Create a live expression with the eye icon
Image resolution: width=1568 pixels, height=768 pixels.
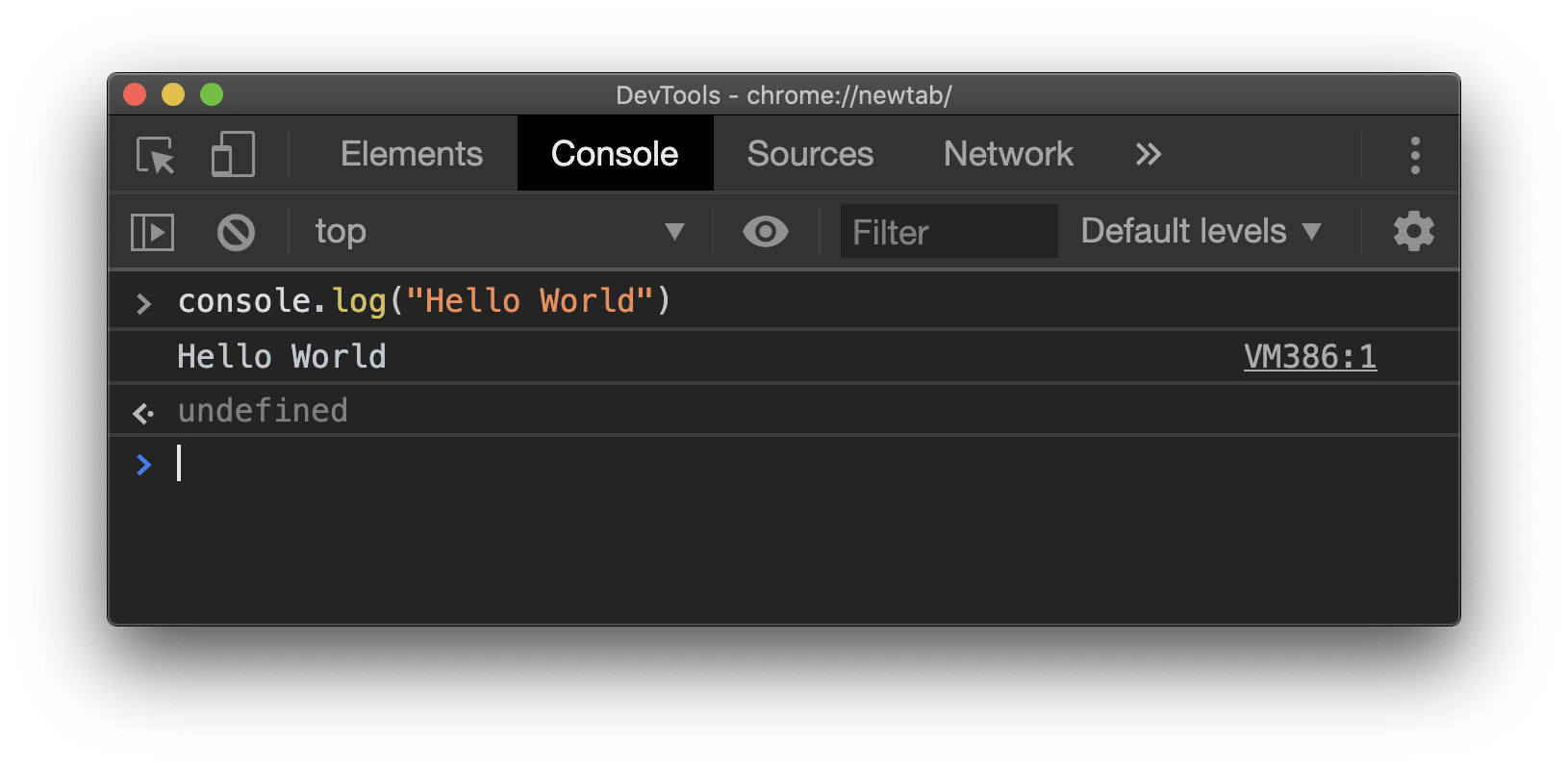(765, 231)
